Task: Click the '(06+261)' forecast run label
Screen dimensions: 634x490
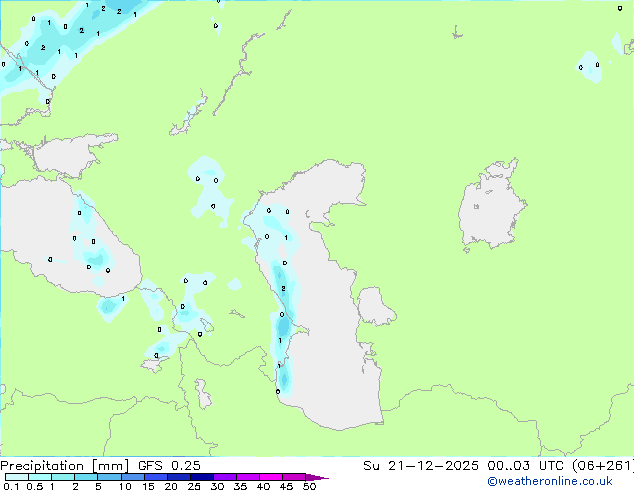Action: point(602,466)
